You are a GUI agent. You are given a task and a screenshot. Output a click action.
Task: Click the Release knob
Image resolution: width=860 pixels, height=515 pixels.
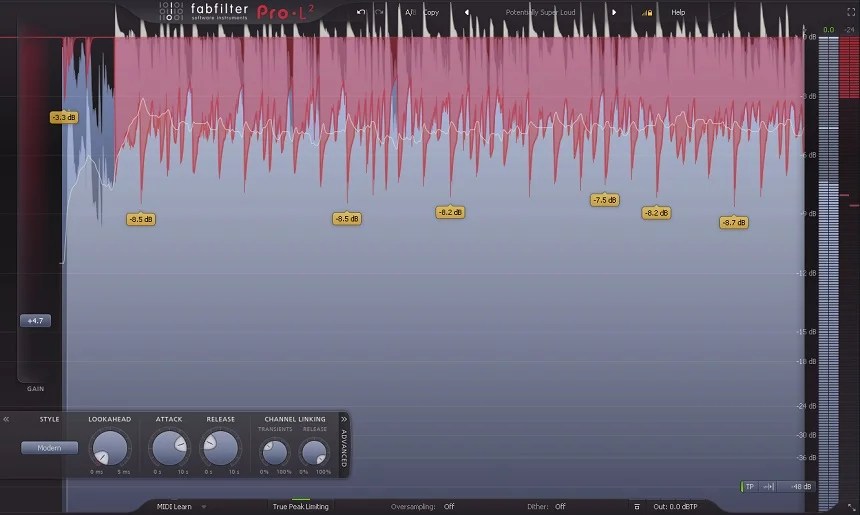220,448
